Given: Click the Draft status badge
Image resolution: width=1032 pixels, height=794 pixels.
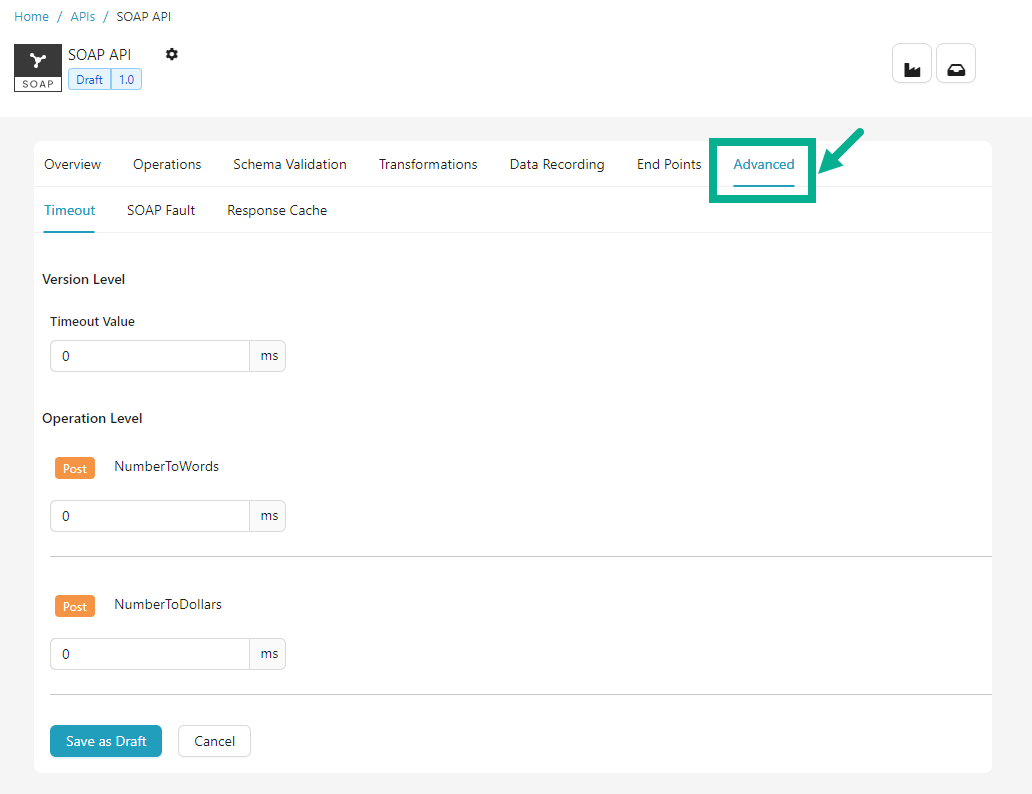Looking at the screenshot, I should pos(89,80).
